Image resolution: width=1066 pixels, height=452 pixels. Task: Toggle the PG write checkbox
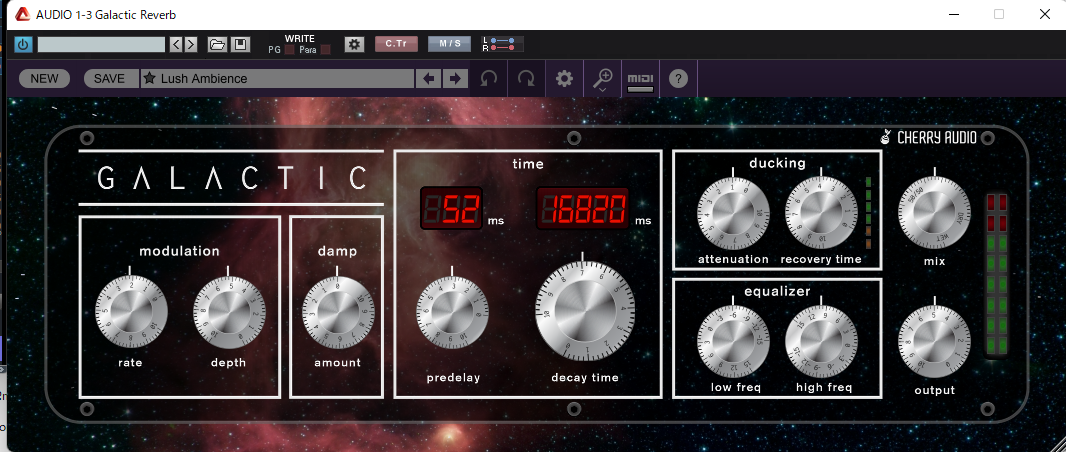pyautogui.click(x=290, y=50)
